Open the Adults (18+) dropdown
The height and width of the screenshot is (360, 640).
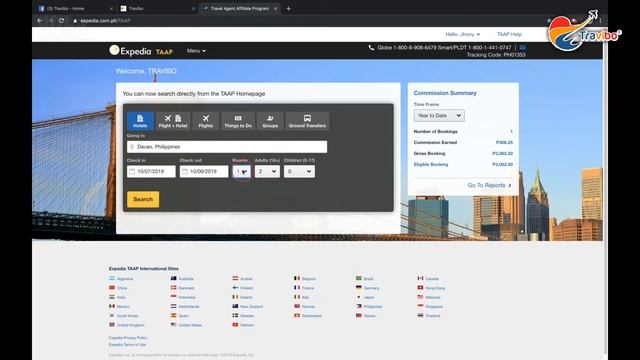(x=267, y=171)
